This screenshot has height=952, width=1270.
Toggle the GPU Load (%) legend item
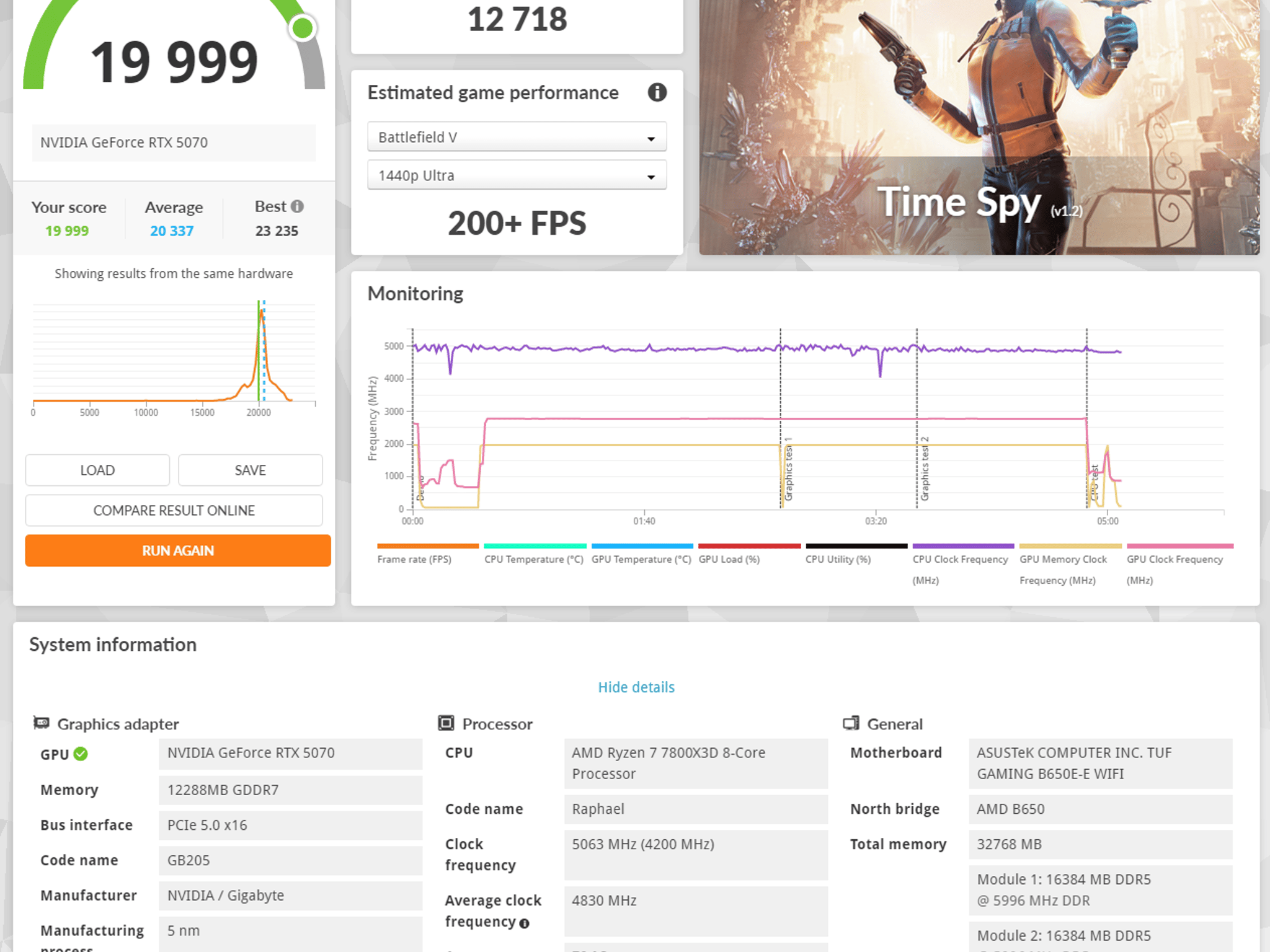[749, 555]
